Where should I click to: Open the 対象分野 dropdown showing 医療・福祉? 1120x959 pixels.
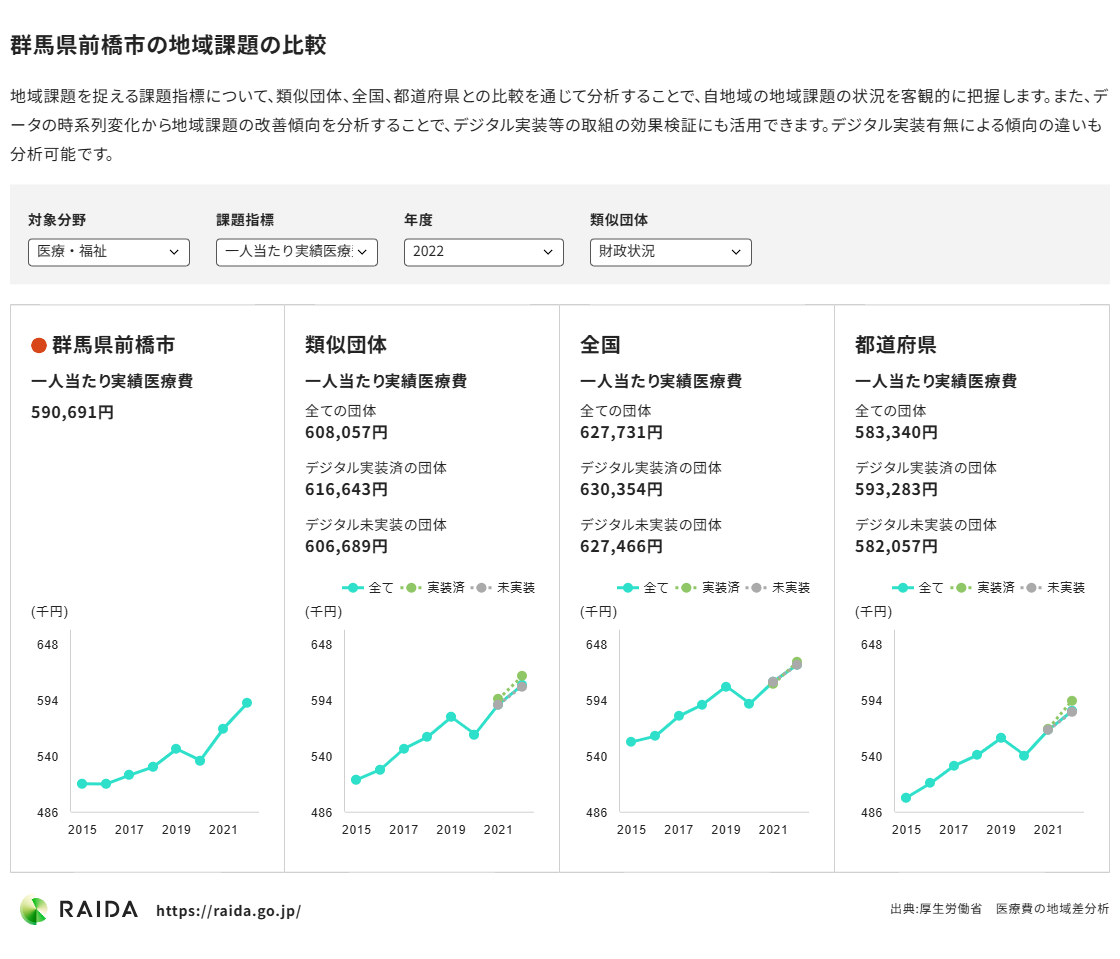click(109, 252)
